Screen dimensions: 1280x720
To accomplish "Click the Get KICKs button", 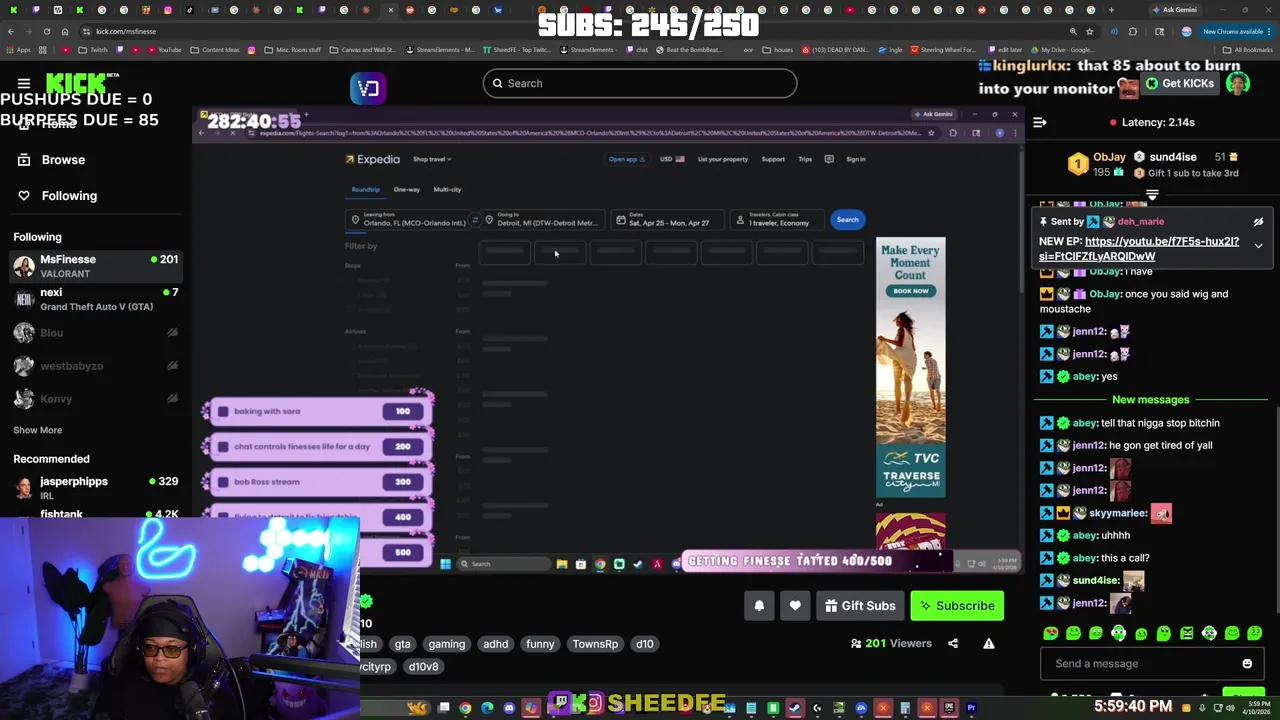I will click(x=1179, y=83).
